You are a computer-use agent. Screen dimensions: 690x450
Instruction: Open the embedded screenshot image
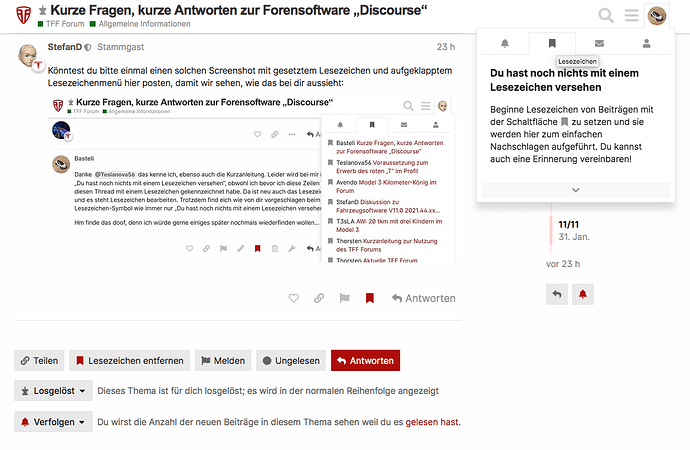[251, 179]
